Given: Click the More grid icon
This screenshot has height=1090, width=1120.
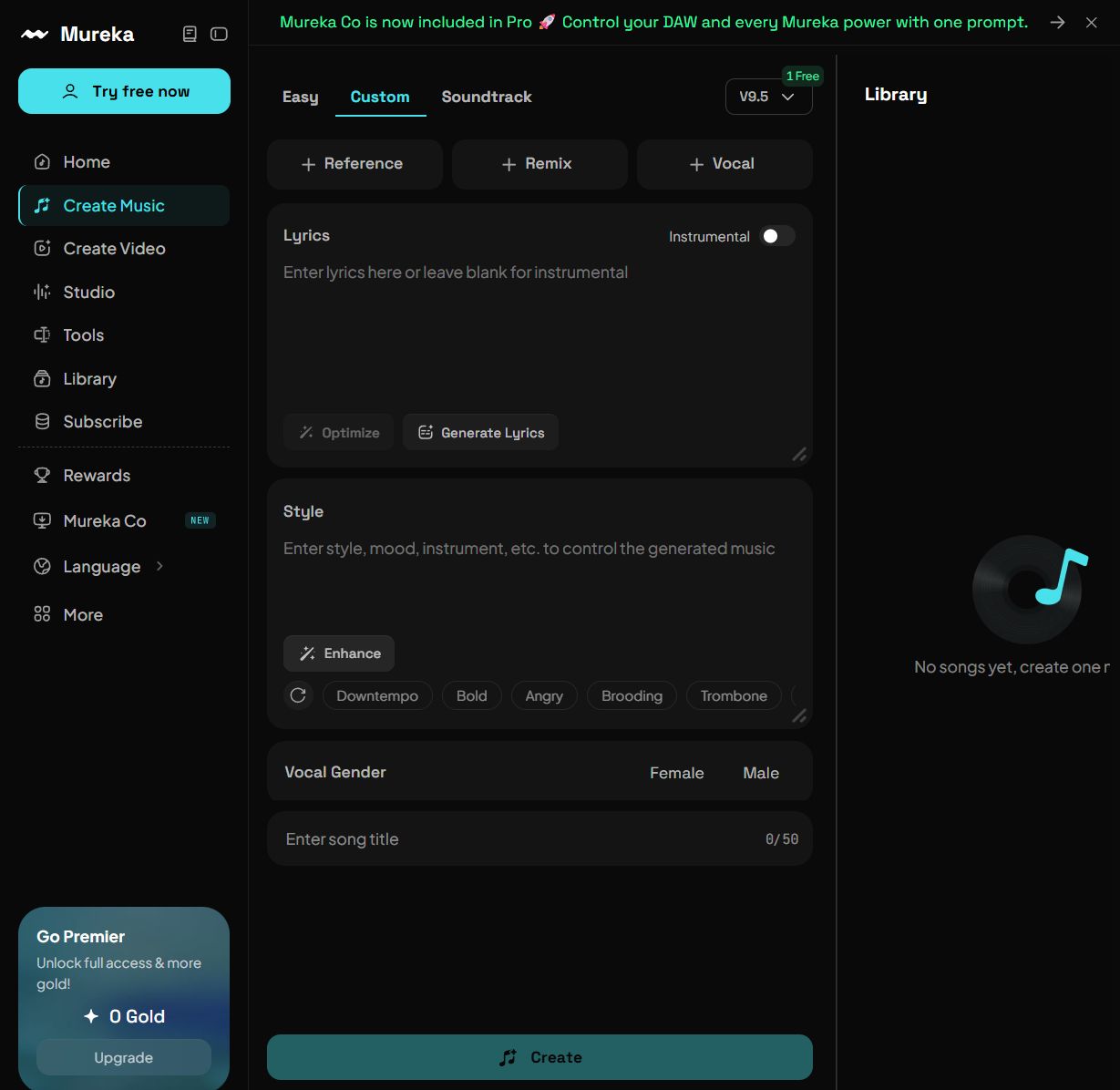Looking at the screenshot, I should point(42,615).
